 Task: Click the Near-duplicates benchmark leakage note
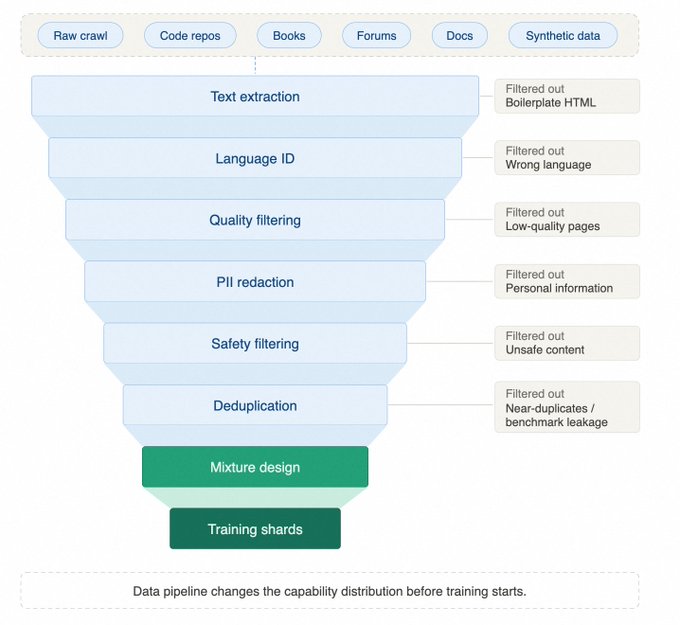tap(567, 407)
